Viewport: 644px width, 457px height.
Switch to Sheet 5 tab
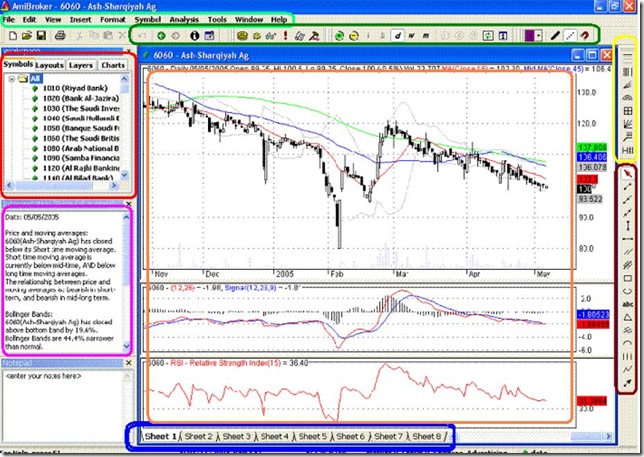click(313, 436)
